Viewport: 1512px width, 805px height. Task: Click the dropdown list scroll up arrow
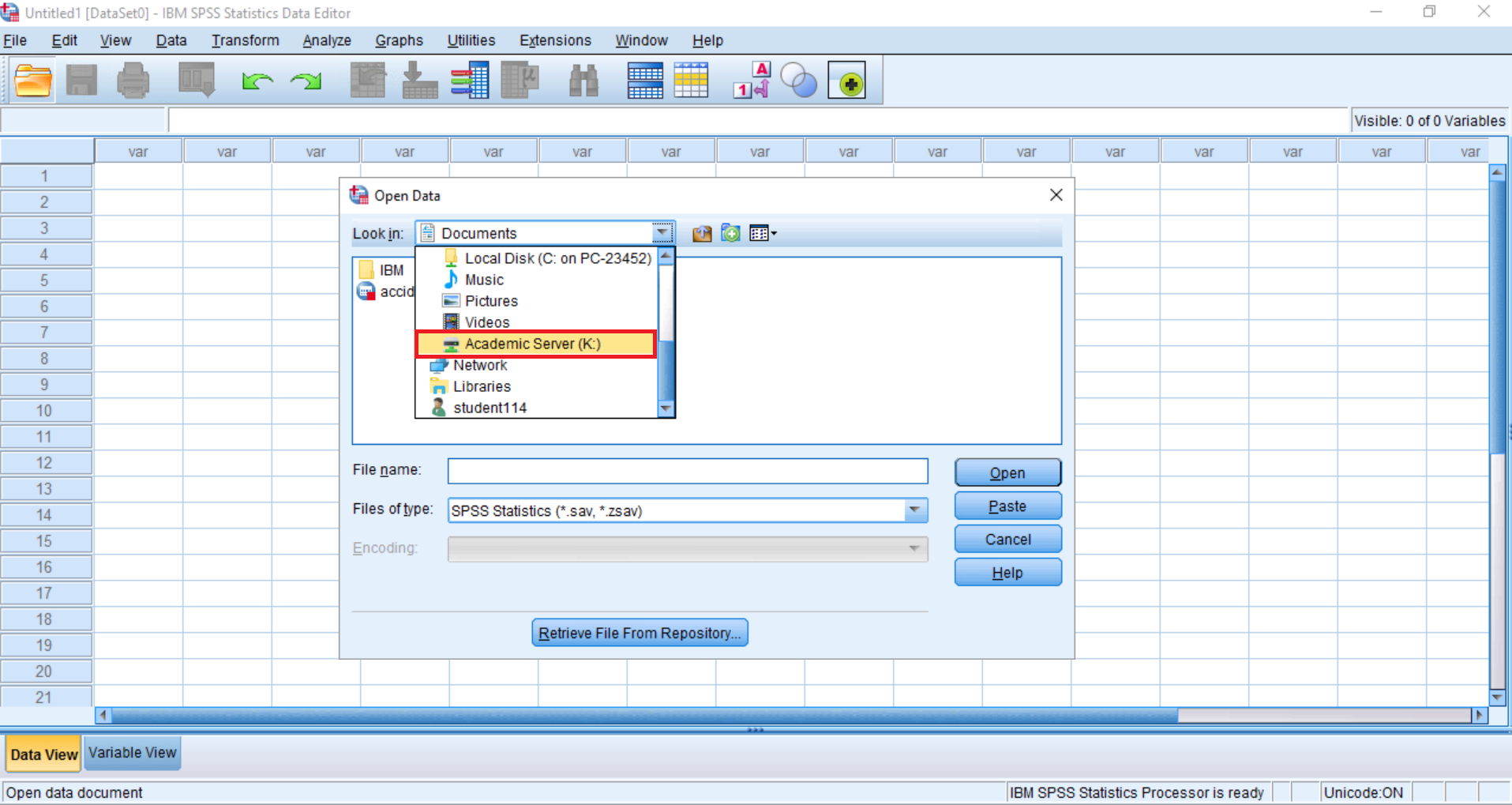point(666,256)
